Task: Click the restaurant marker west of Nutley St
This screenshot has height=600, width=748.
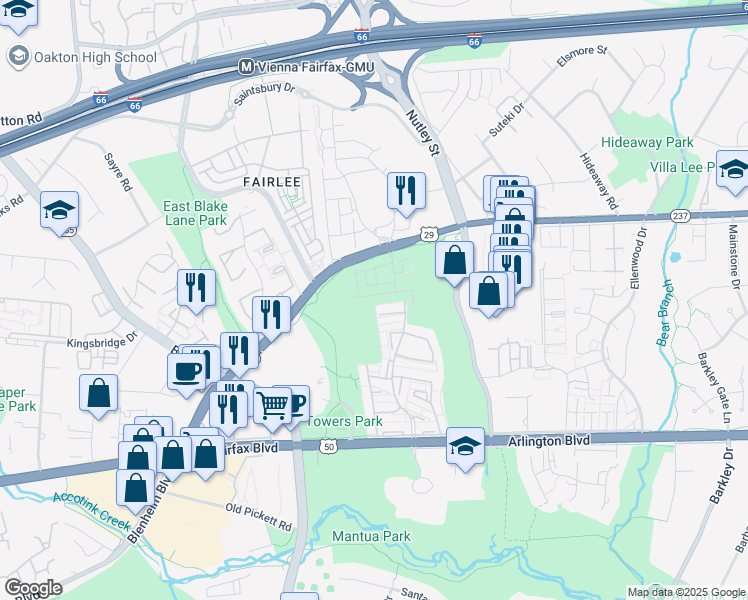Action: pyautogui.click(x=406, y=191)
